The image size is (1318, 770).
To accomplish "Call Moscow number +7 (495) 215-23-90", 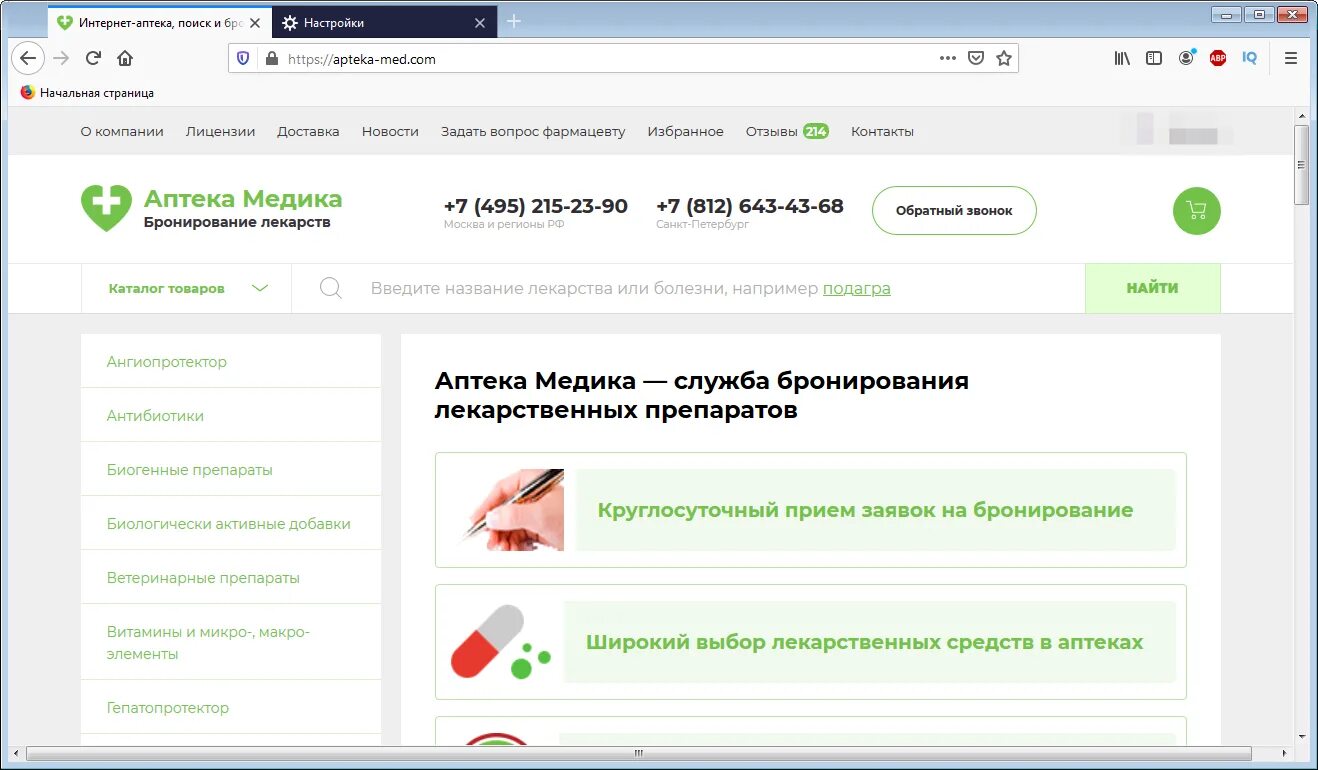I will click(536, 206).
